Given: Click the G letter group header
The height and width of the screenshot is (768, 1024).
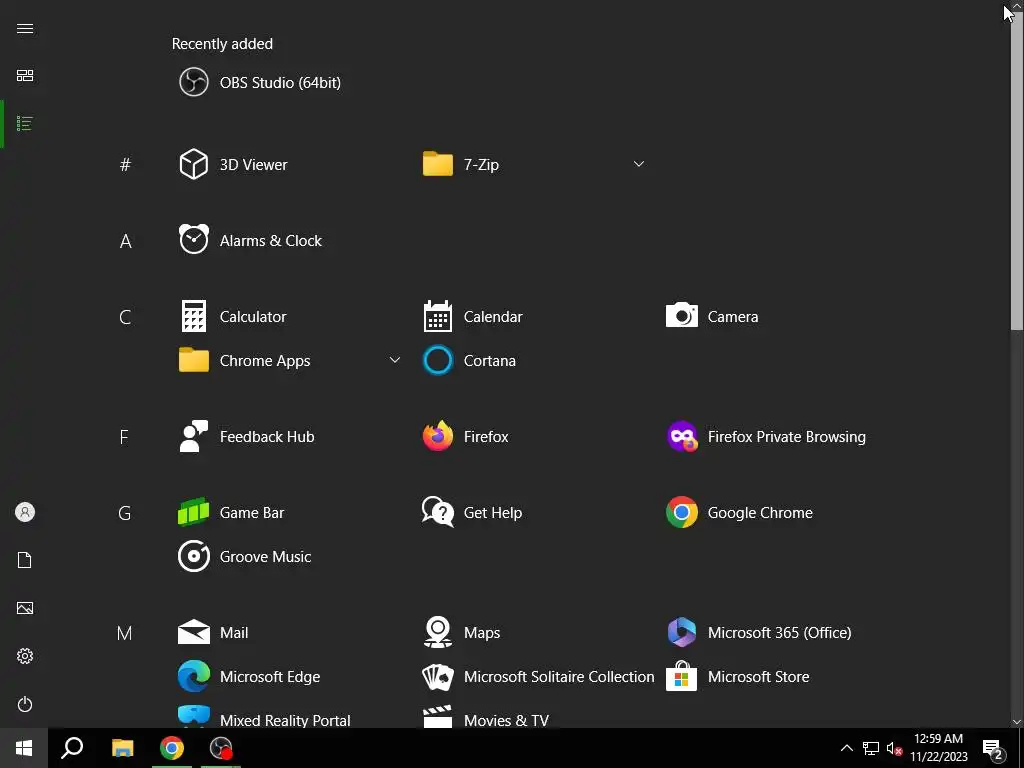Looking at the screenshot, I should pyautogui.click(x=125, y=513).
